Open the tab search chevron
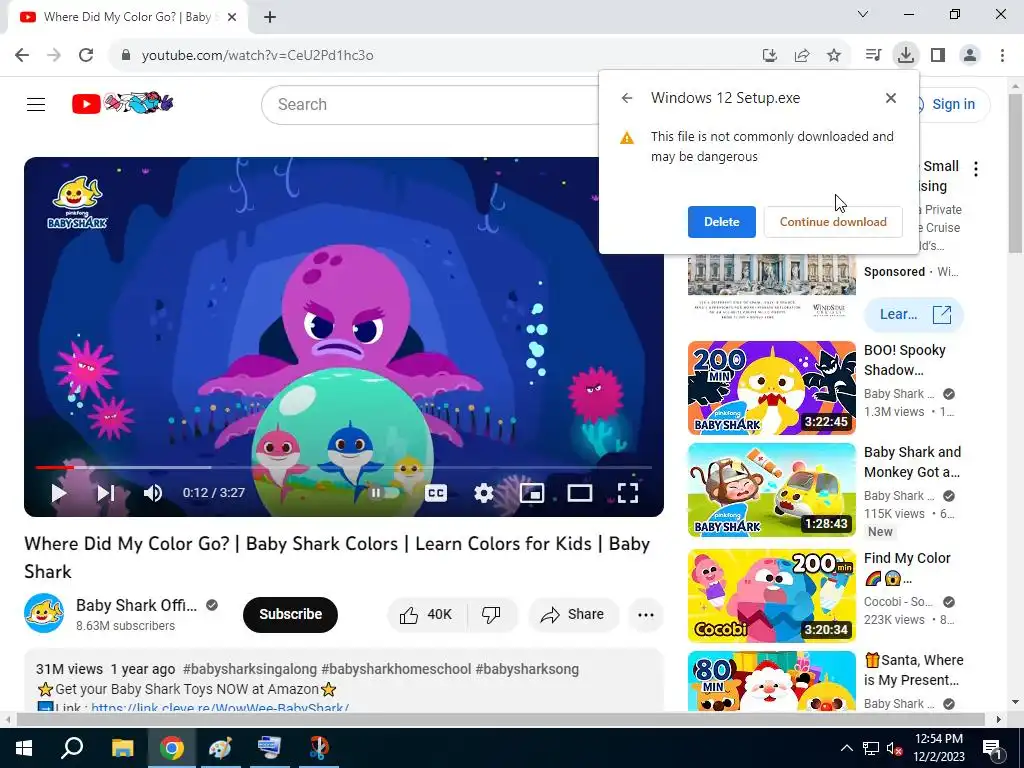1024x768 pixels. [863, 14]
